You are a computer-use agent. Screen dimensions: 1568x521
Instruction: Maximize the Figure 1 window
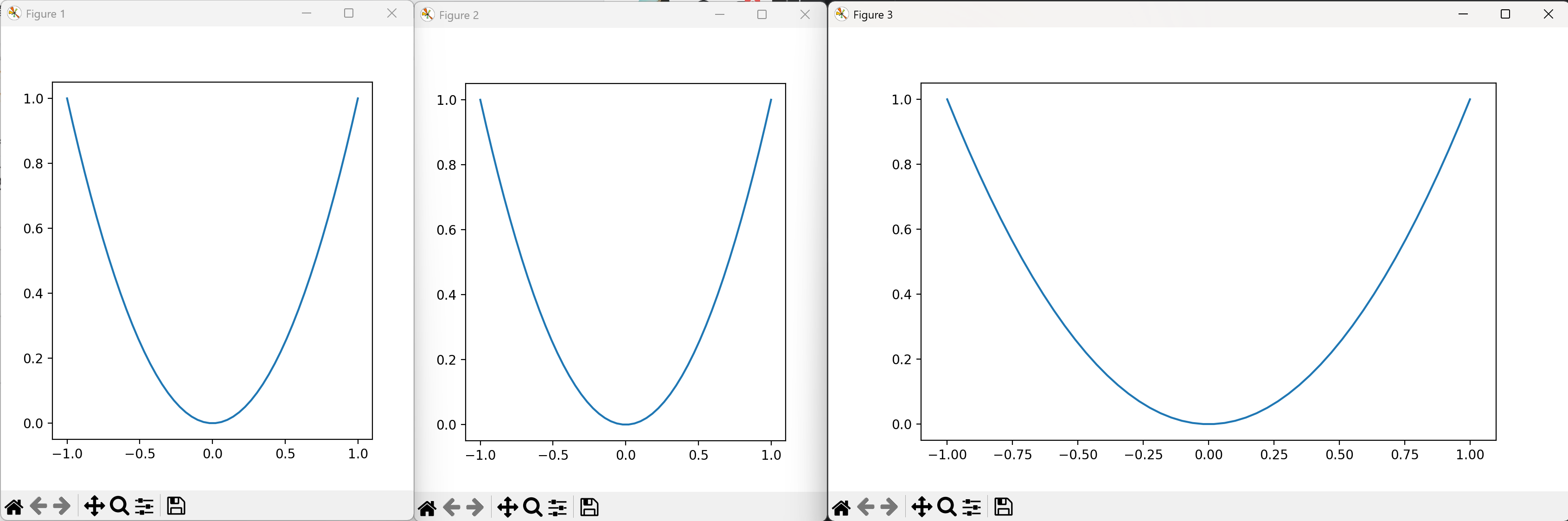tap(349, 13)
